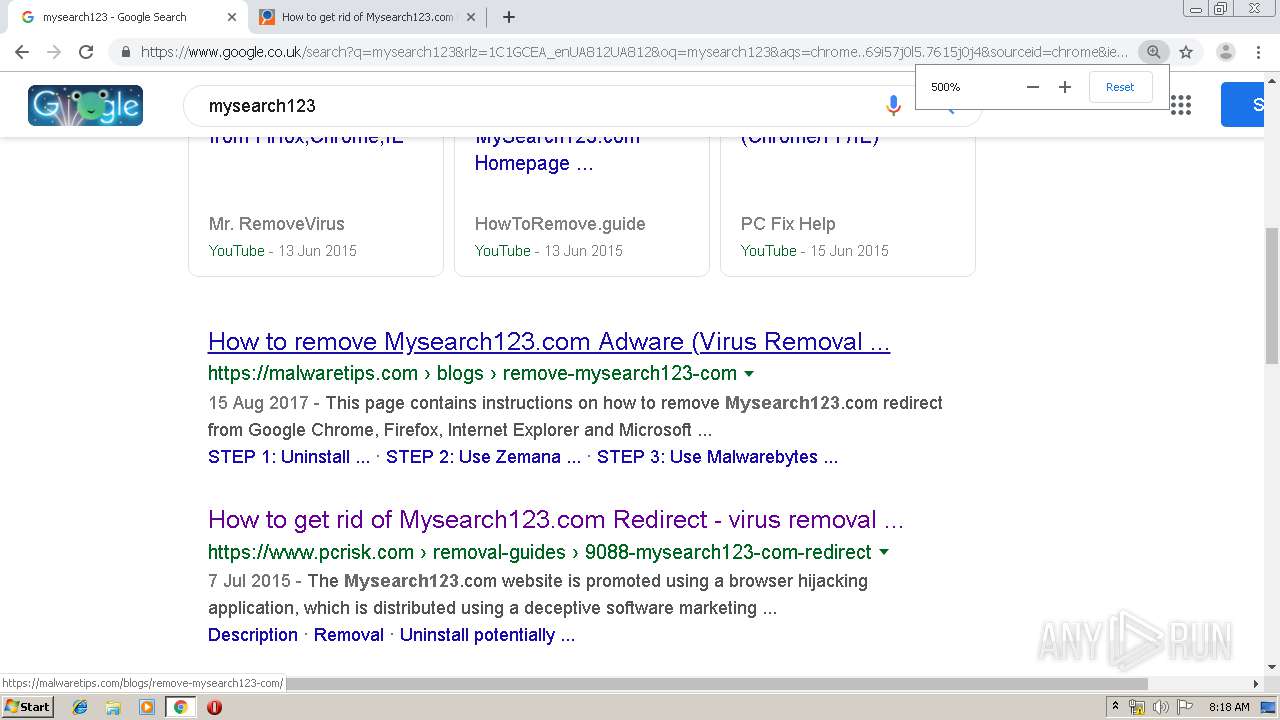The image size is (1280, 720).
Task: Show hidden system tray icons
Action: tap(1115, 707)
